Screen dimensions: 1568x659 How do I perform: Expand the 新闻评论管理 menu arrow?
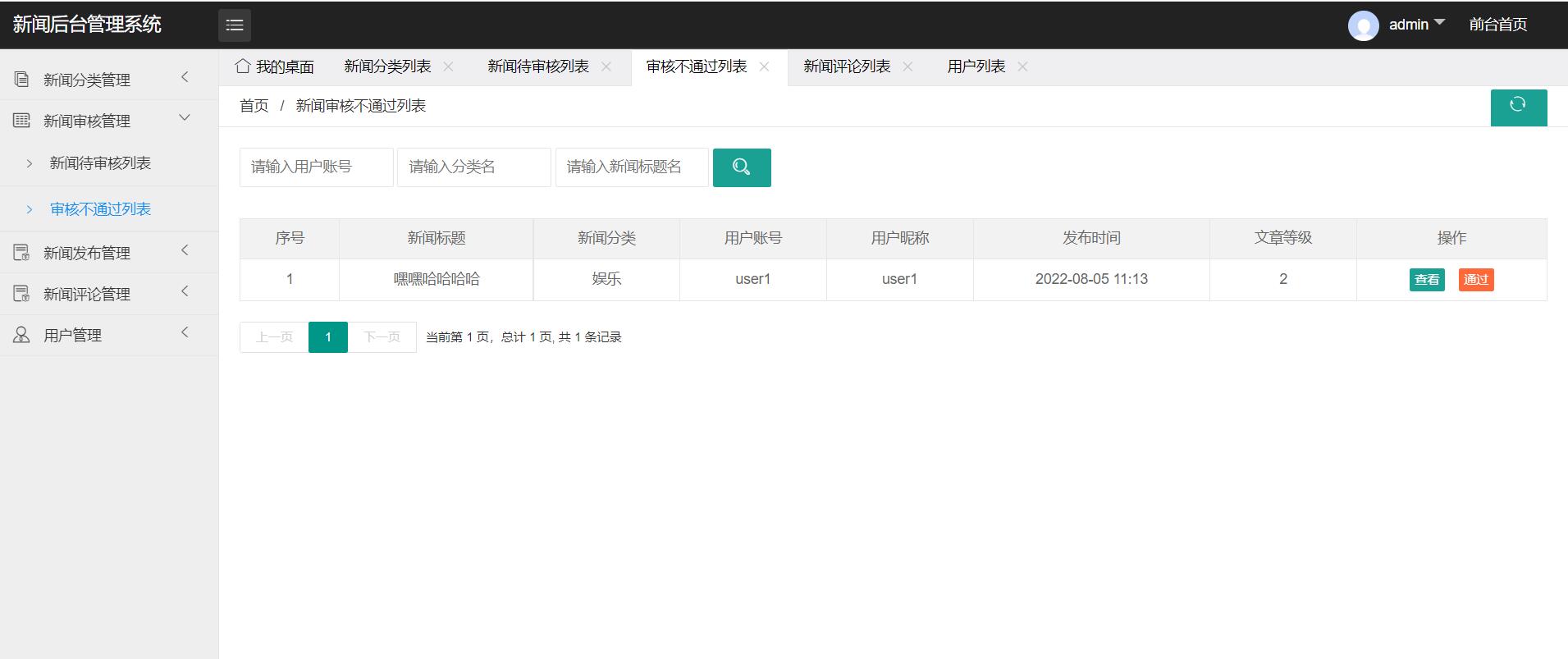185,291
